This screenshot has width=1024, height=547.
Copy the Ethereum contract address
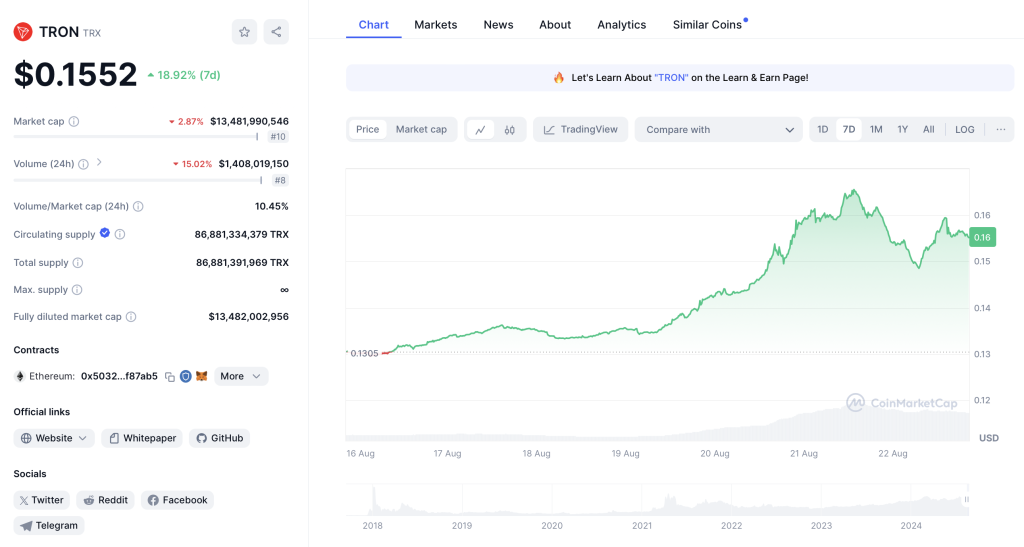click(x=170, y=377)
